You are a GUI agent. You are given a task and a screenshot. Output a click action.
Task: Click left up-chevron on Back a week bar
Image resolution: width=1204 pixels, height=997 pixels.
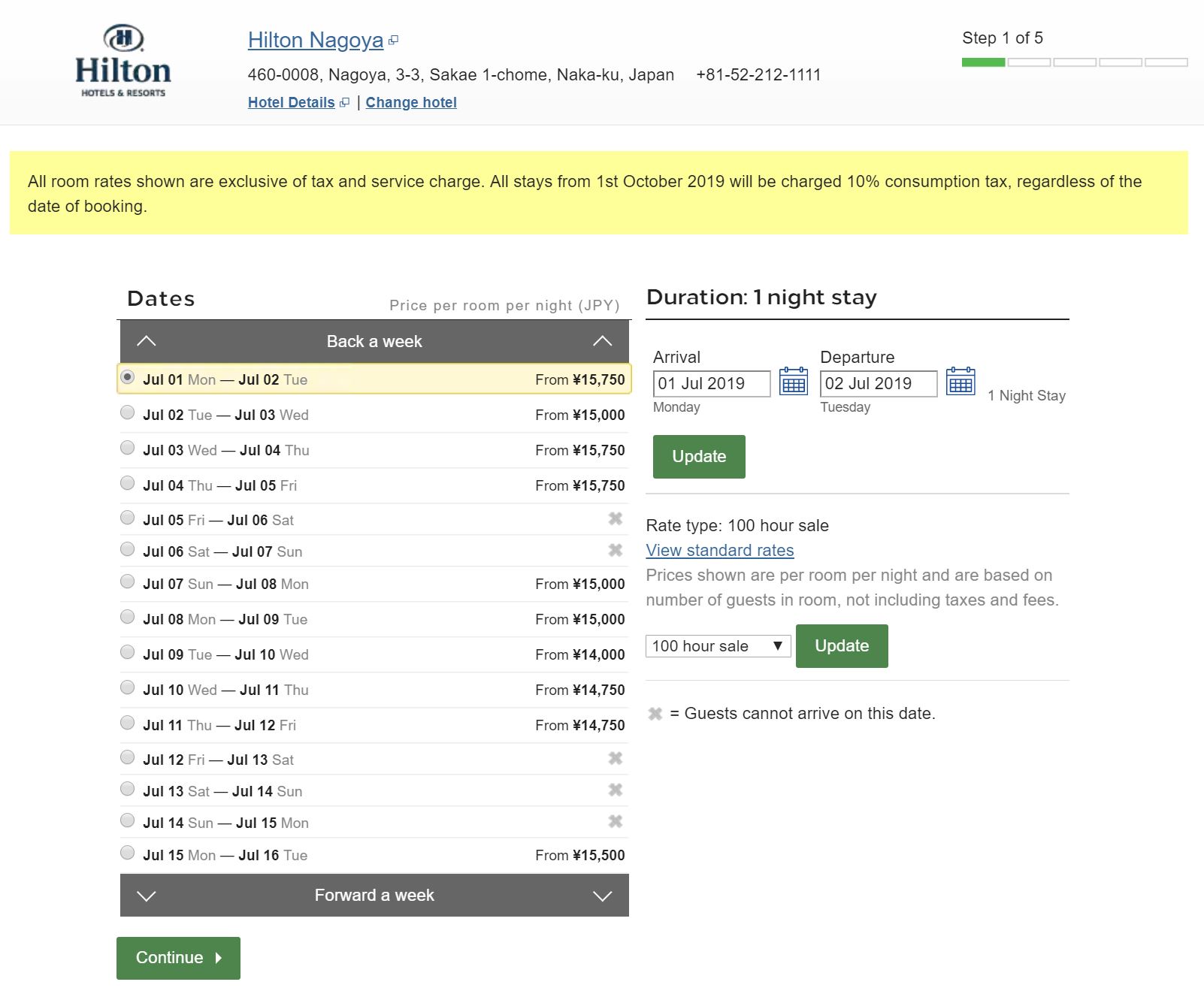click(147, 341)
